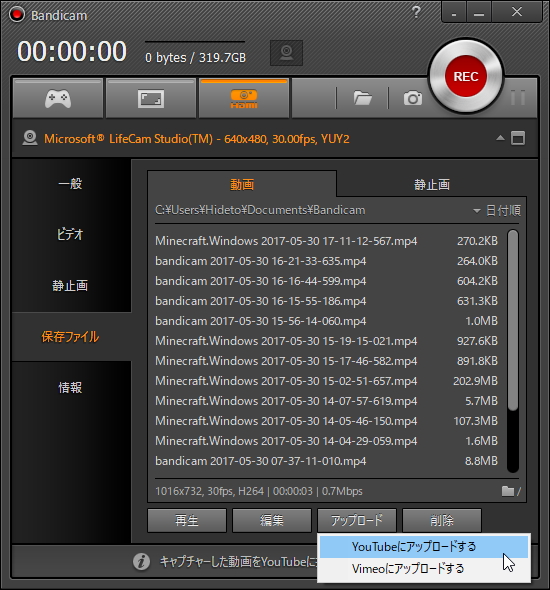The image size is (550, 590).
Task: Click the Bandicam red logo icon in title bar
Action: [17, 15]
